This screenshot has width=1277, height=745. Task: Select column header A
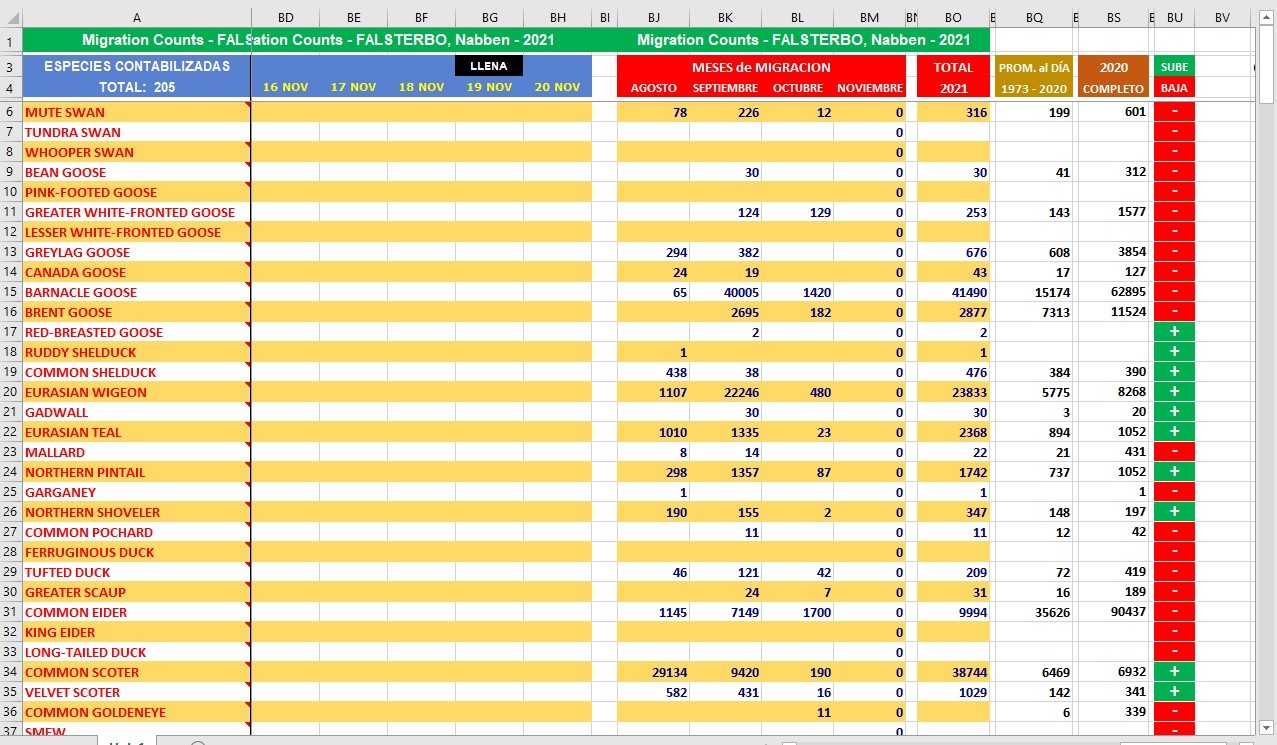136,18
